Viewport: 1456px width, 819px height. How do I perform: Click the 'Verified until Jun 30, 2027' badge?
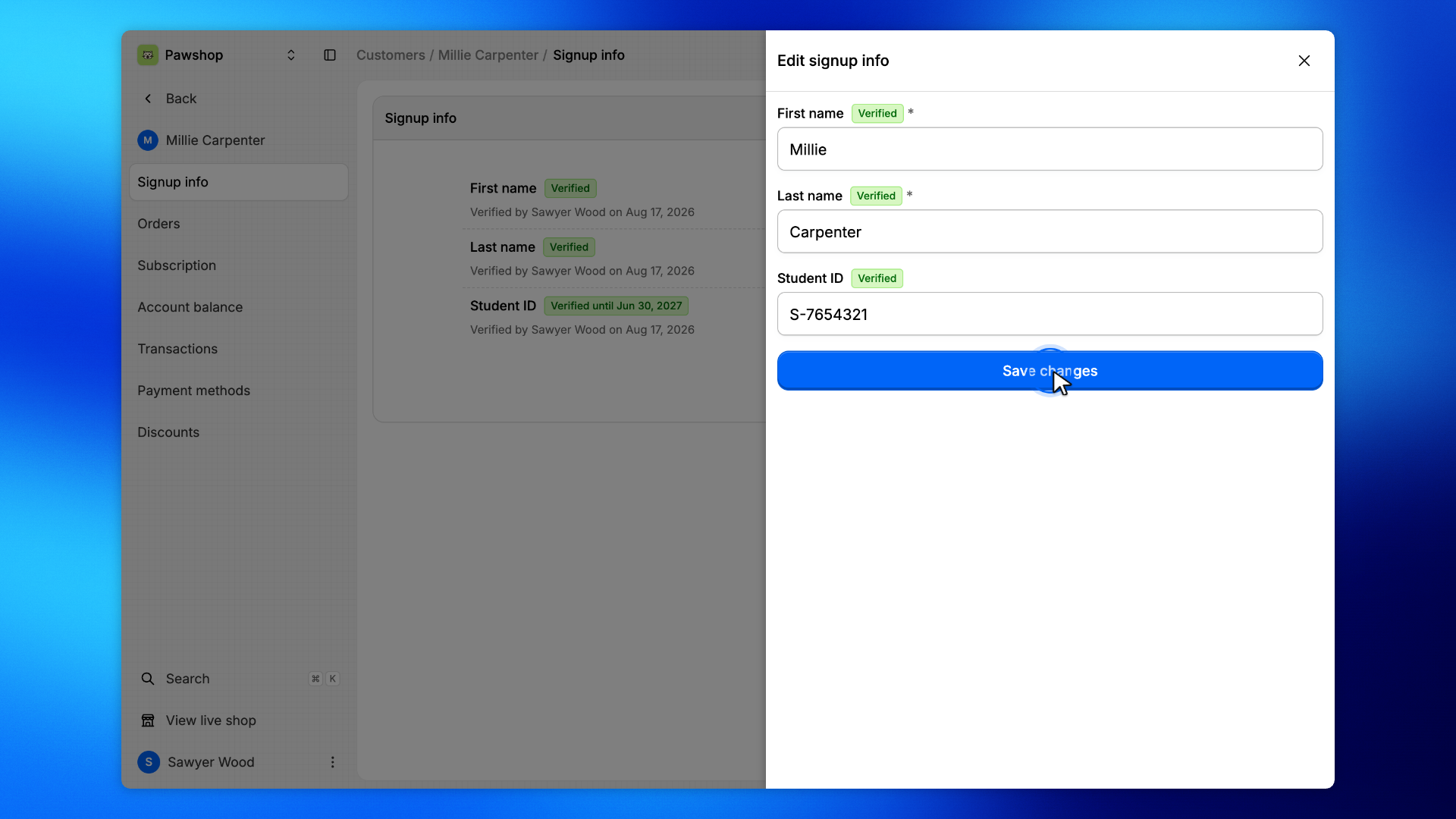616,306
